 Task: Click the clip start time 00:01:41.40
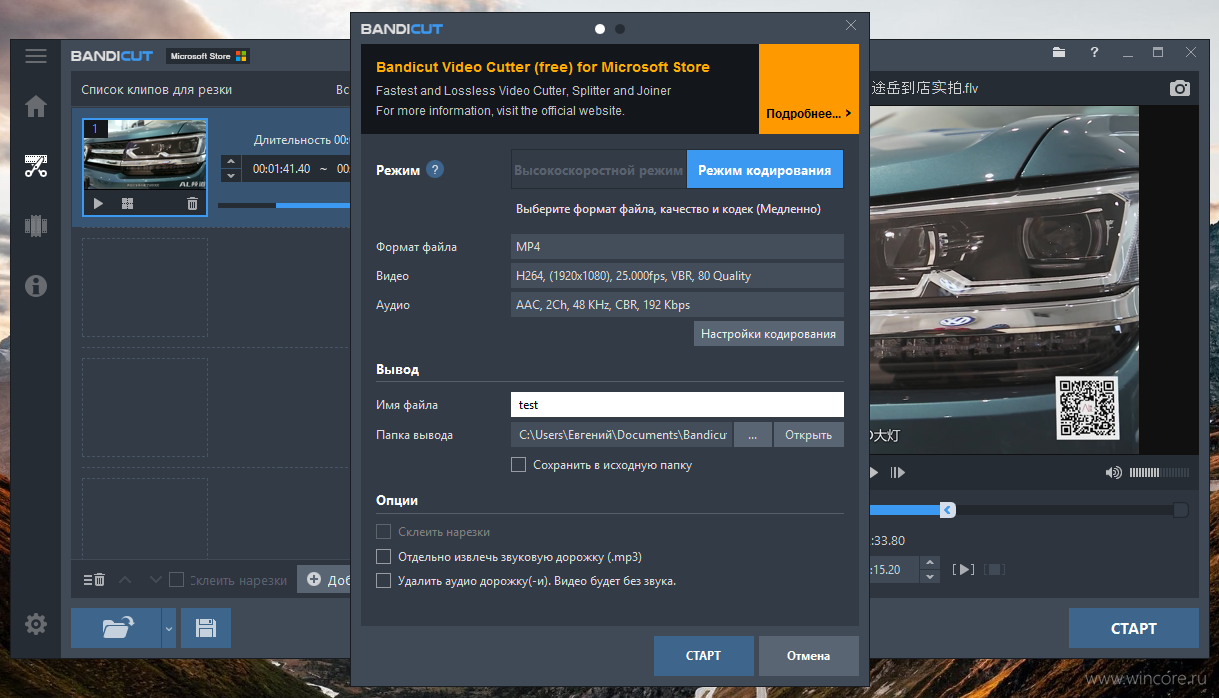[x=282, y=169]
